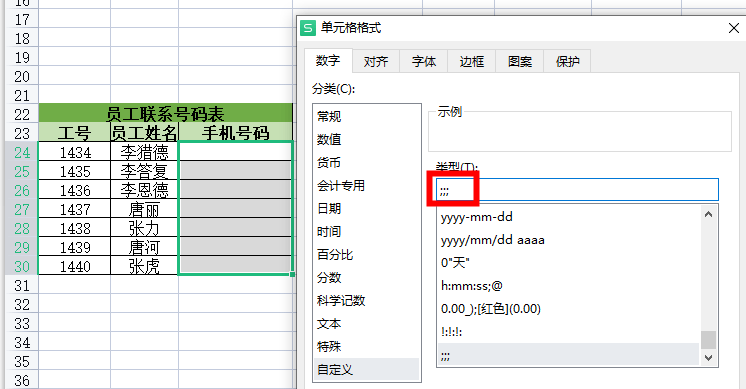The image size is (746, 389).
Task: Select the h:mm:ss;@ format
Action: point(569,286)
